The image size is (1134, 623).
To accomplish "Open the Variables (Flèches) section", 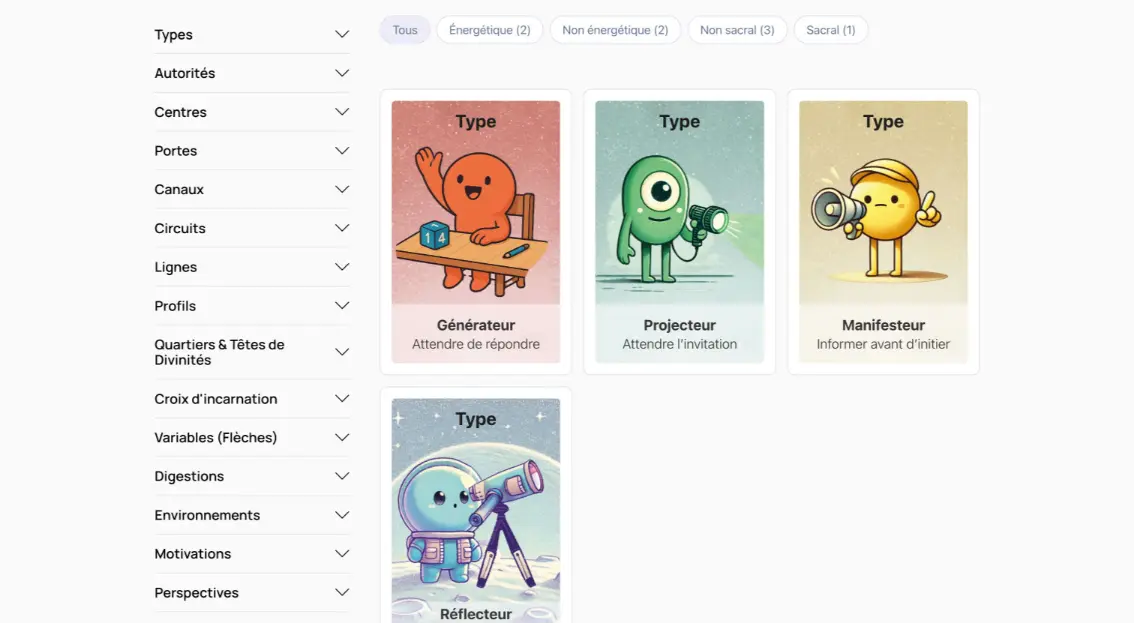I will pos(252,438).
